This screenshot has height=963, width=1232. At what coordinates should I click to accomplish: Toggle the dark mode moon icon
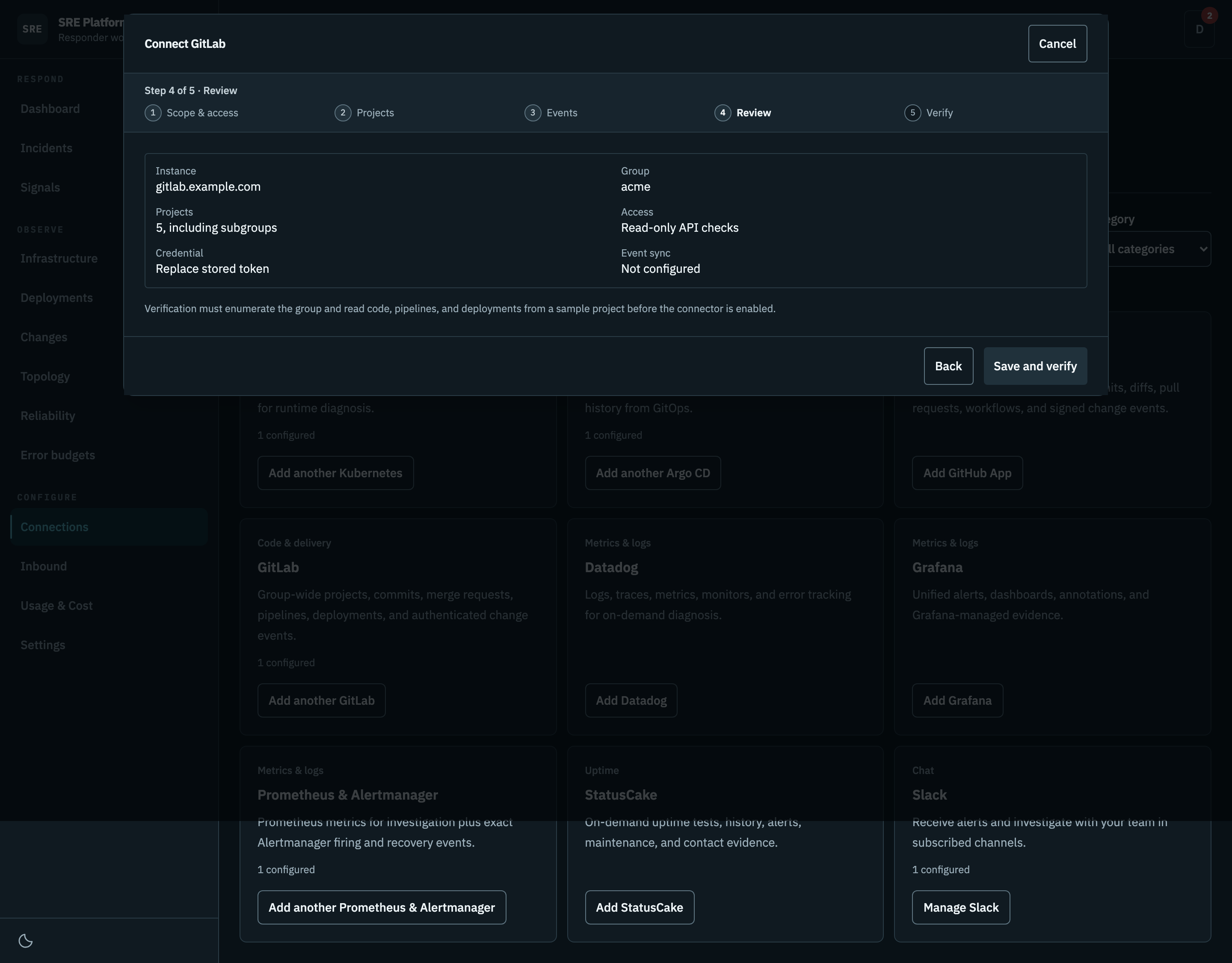25,940
